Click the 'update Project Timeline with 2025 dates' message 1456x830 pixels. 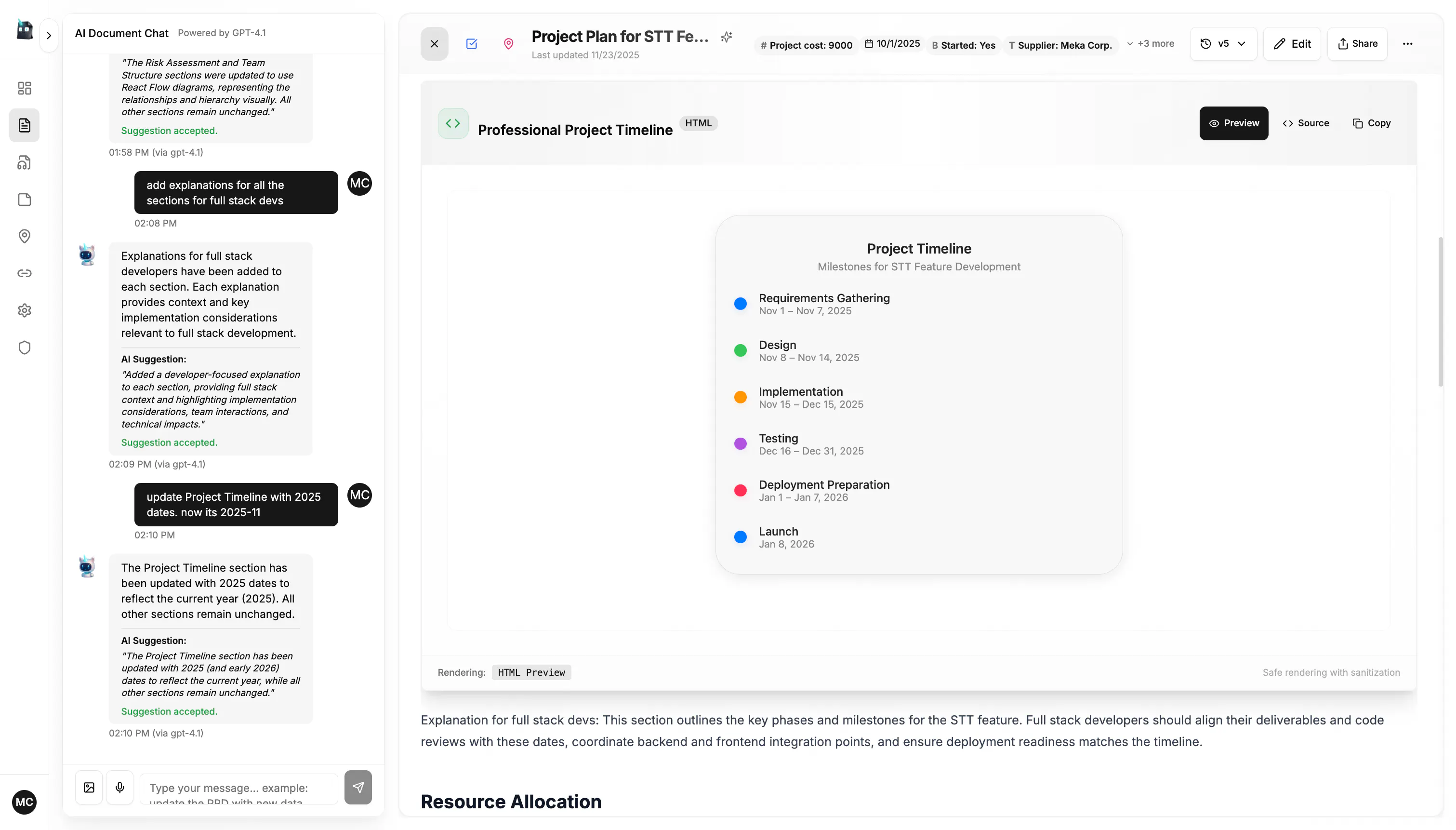236,505
